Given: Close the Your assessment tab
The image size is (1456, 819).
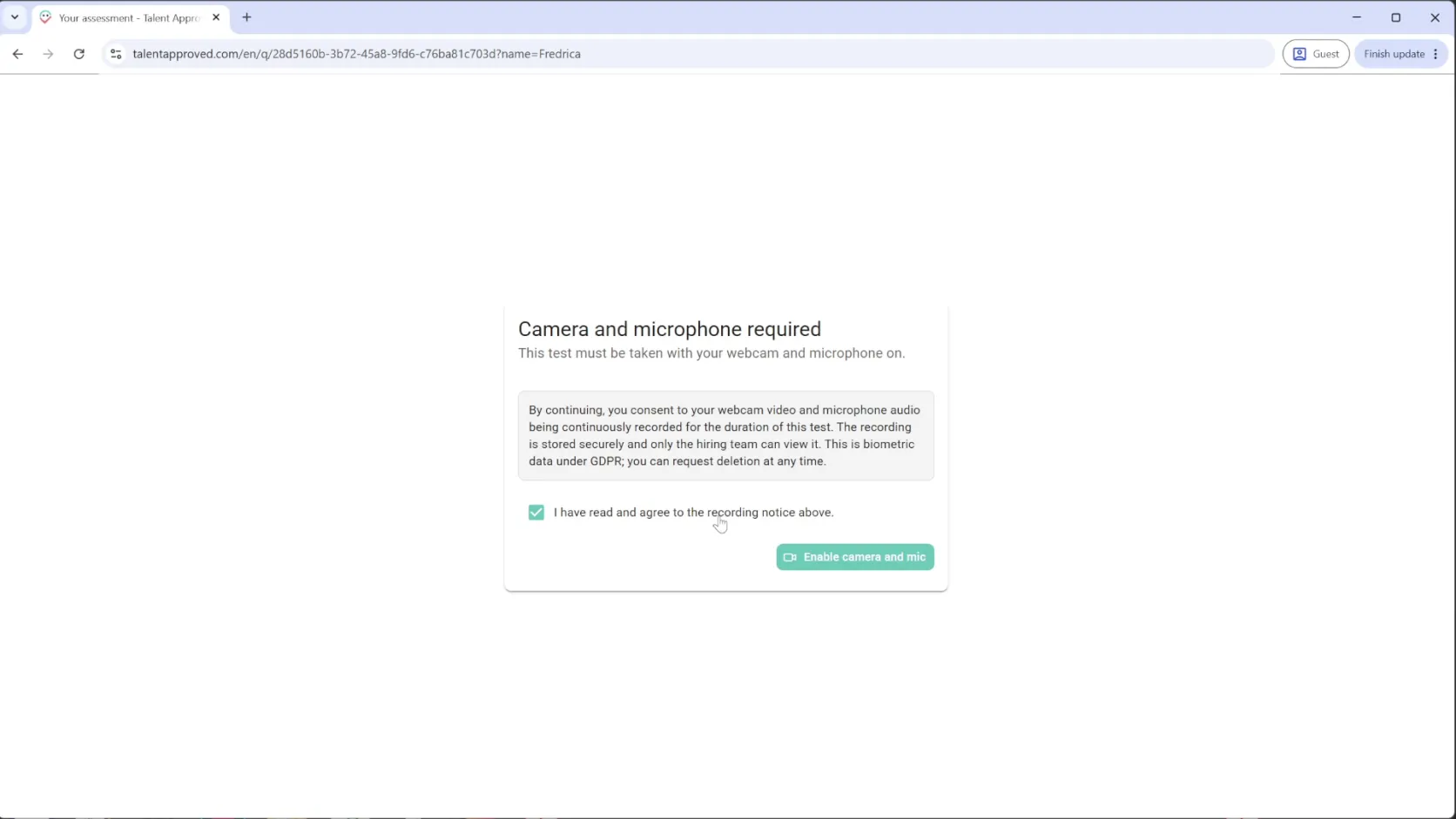Looking at the screenshot, I should tap(216, 17).
